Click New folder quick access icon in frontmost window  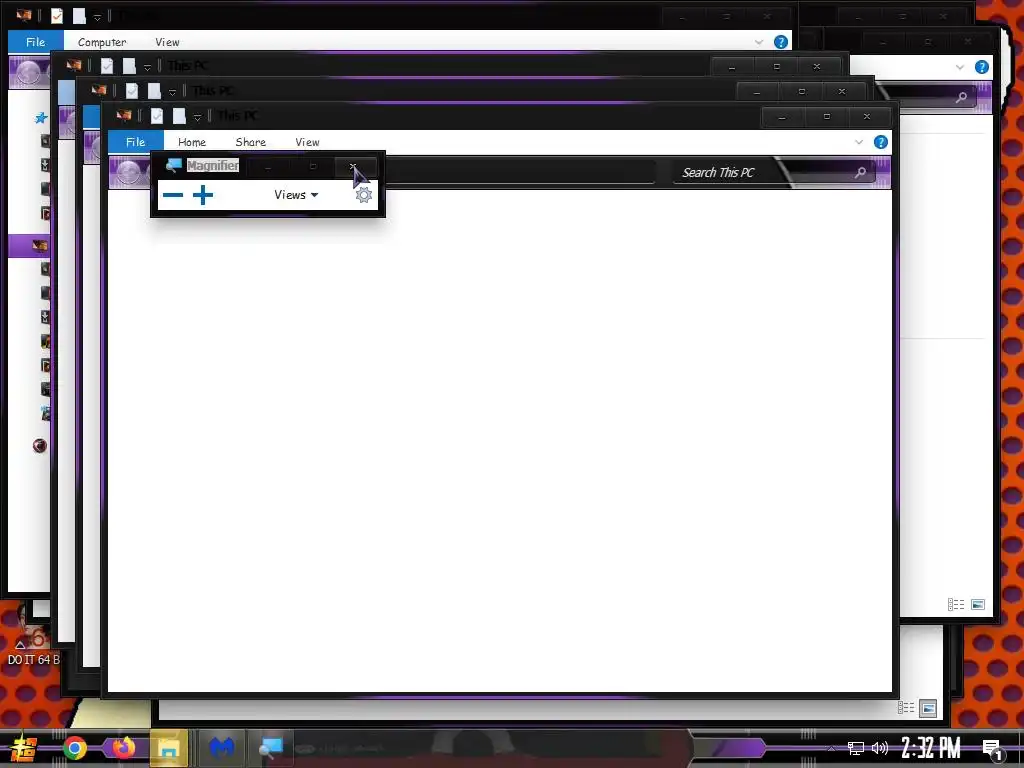179,116
